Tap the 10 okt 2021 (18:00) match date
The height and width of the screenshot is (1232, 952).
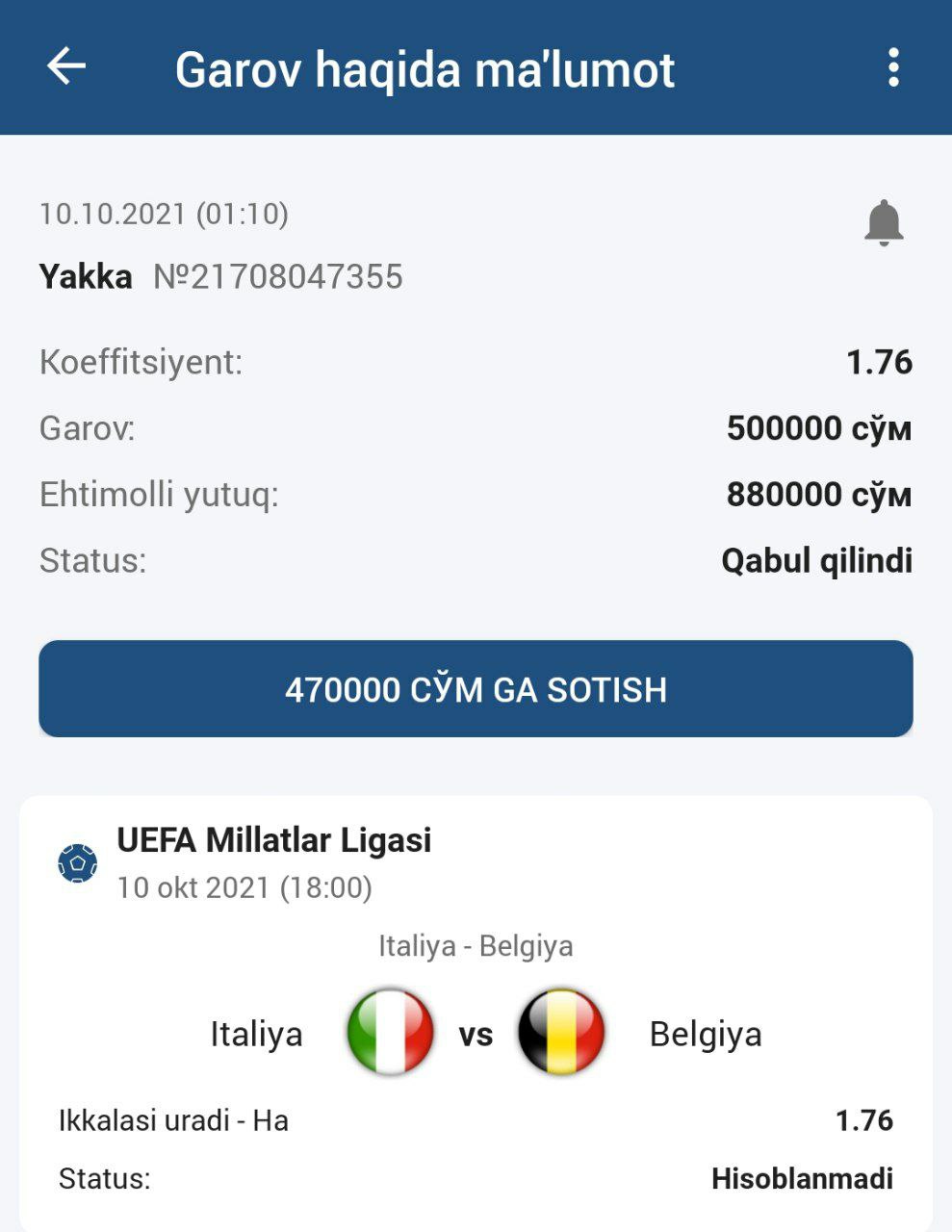(244, 887)
